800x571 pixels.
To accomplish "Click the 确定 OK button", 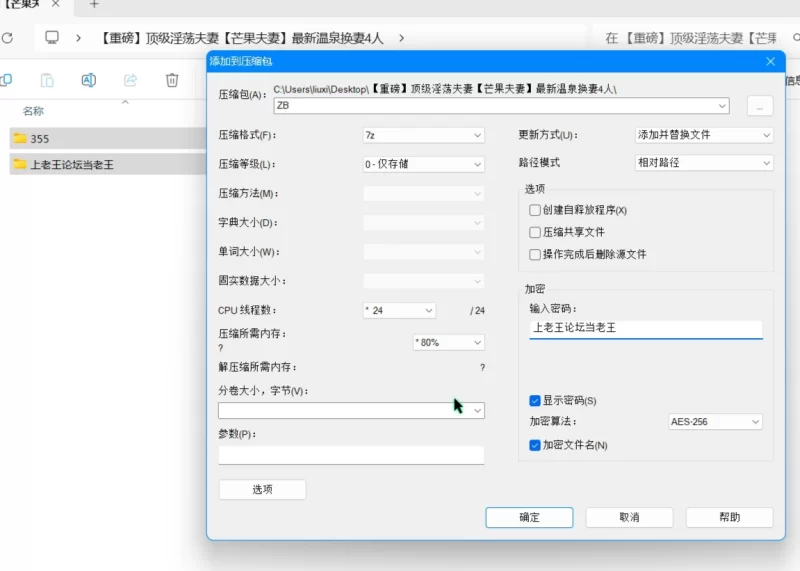I will coord(529,517).
